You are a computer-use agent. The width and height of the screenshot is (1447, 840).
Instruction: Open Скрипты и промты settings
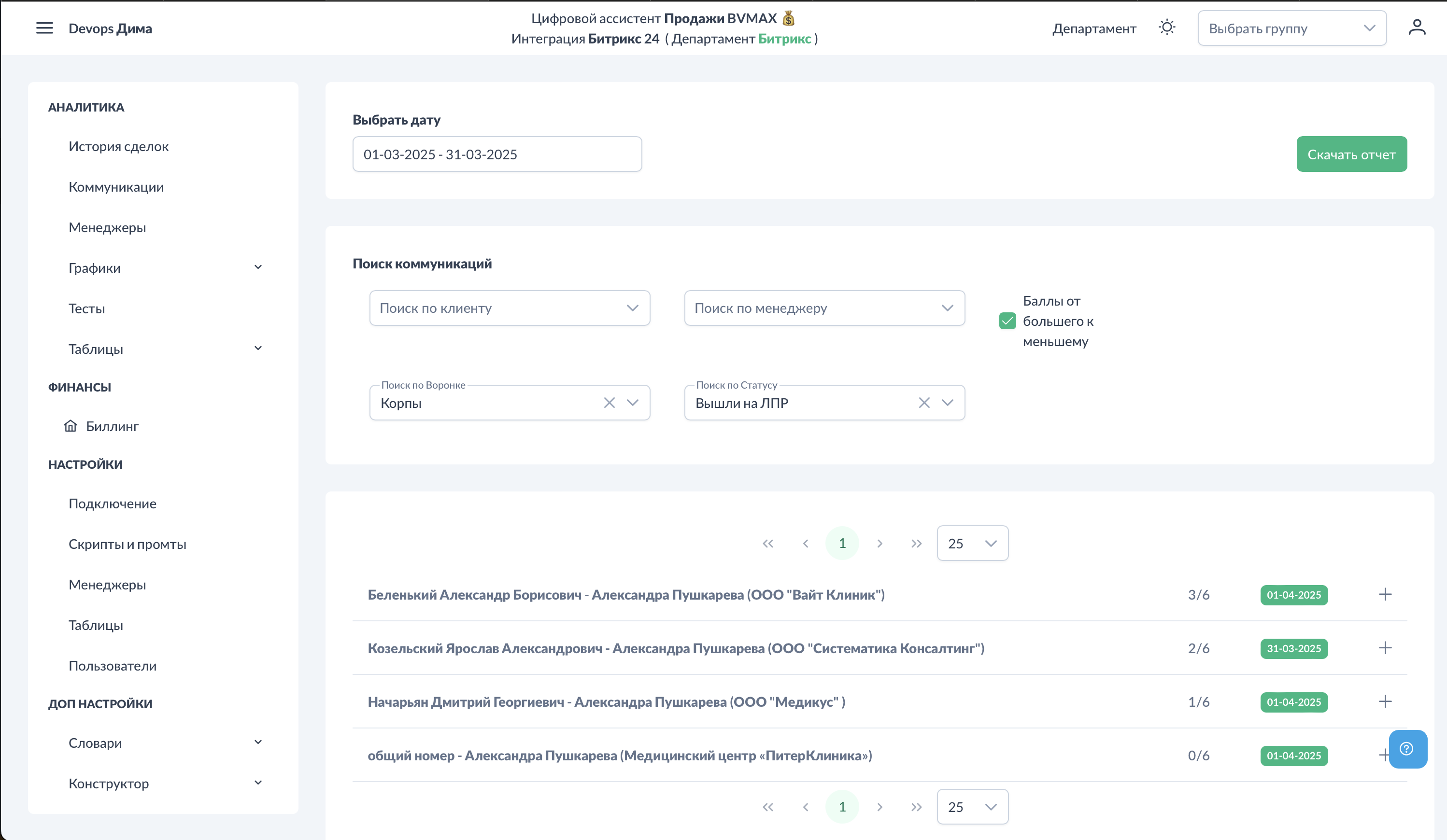click(x=128, y=544)
